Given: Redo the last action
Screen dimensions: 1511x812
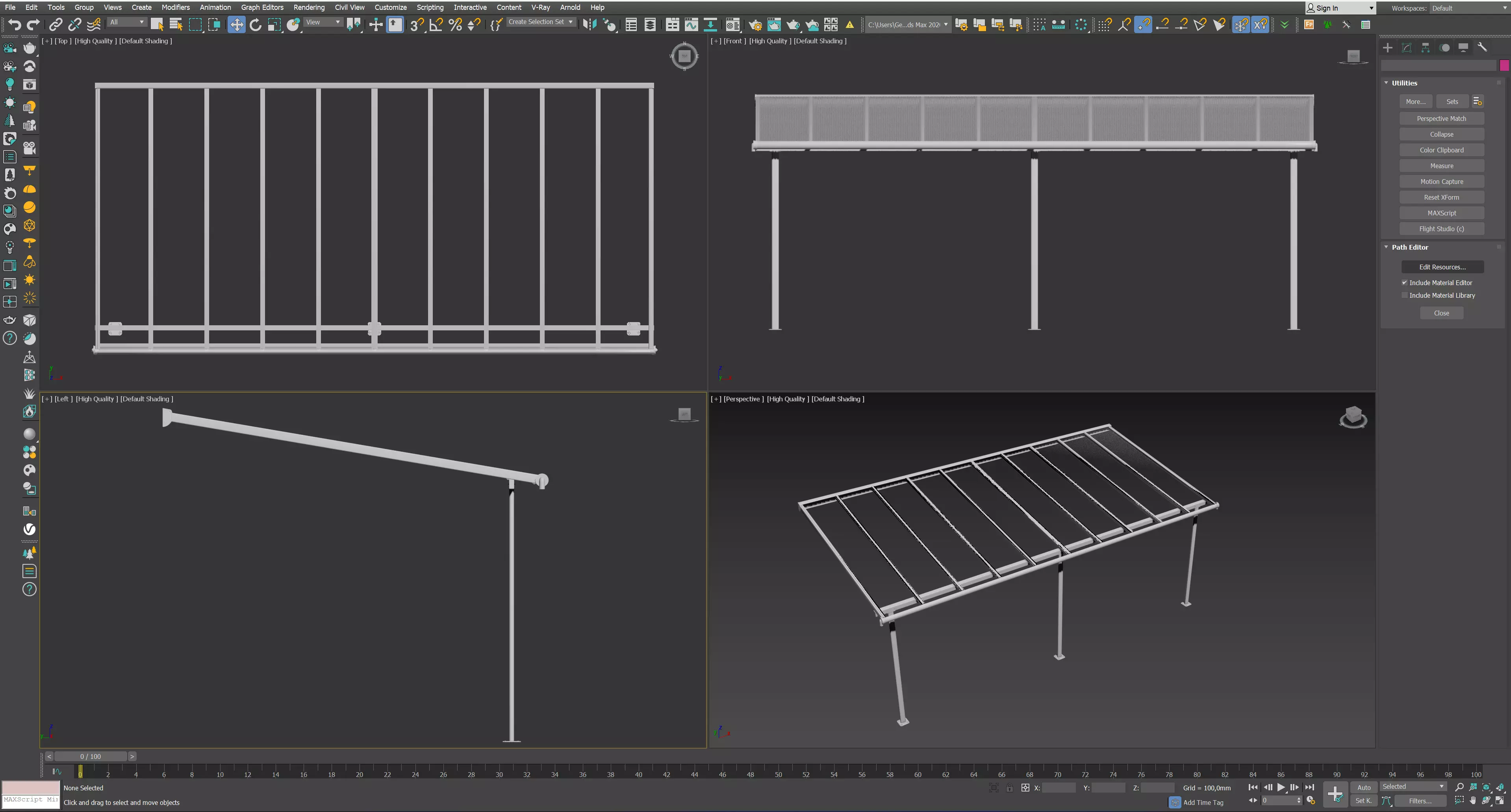Looking at the screenshot, I should (33, 25).
